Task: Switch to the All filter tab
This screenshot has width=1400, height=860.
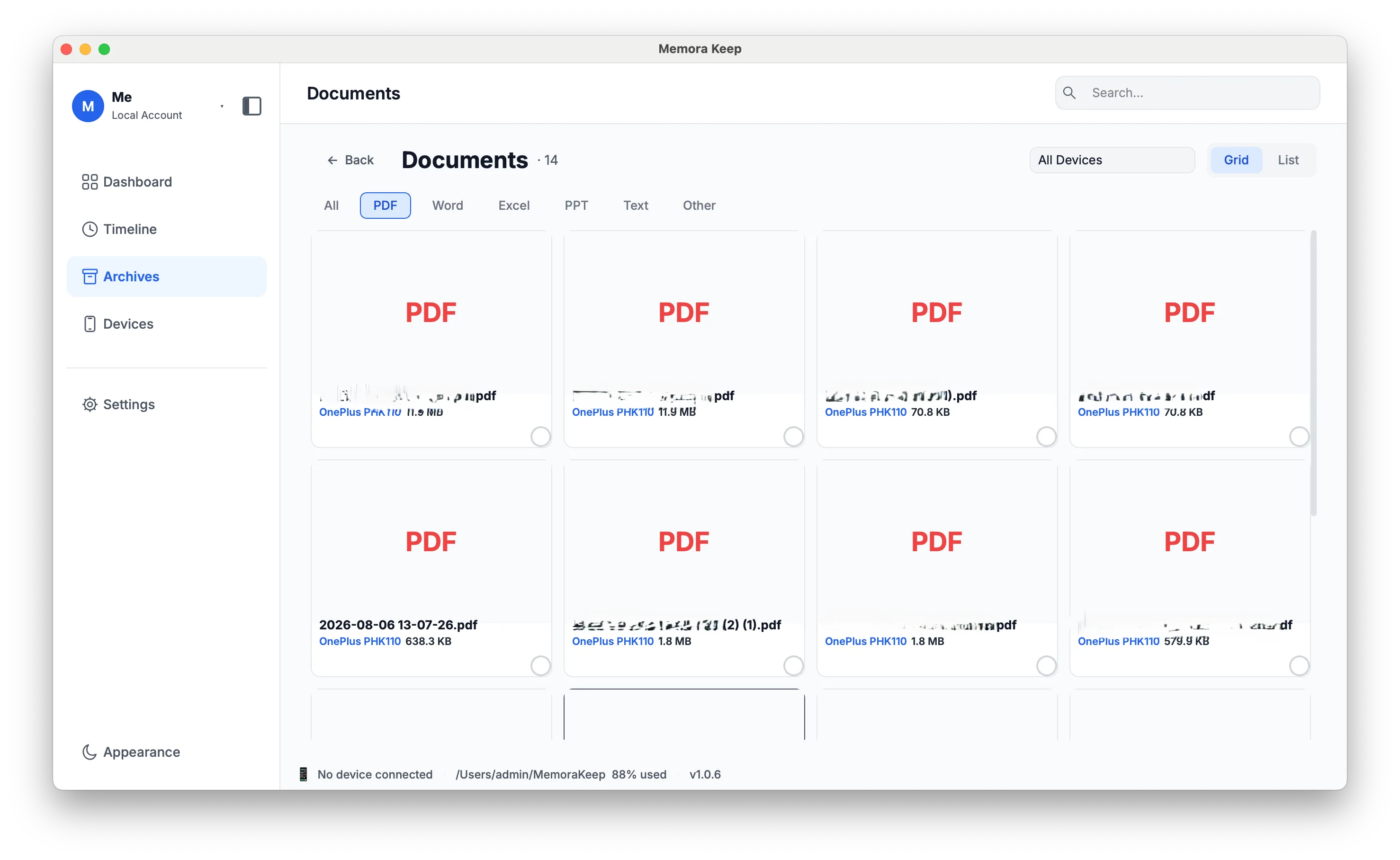Action: pyautogui.click(x=331, y=206)
